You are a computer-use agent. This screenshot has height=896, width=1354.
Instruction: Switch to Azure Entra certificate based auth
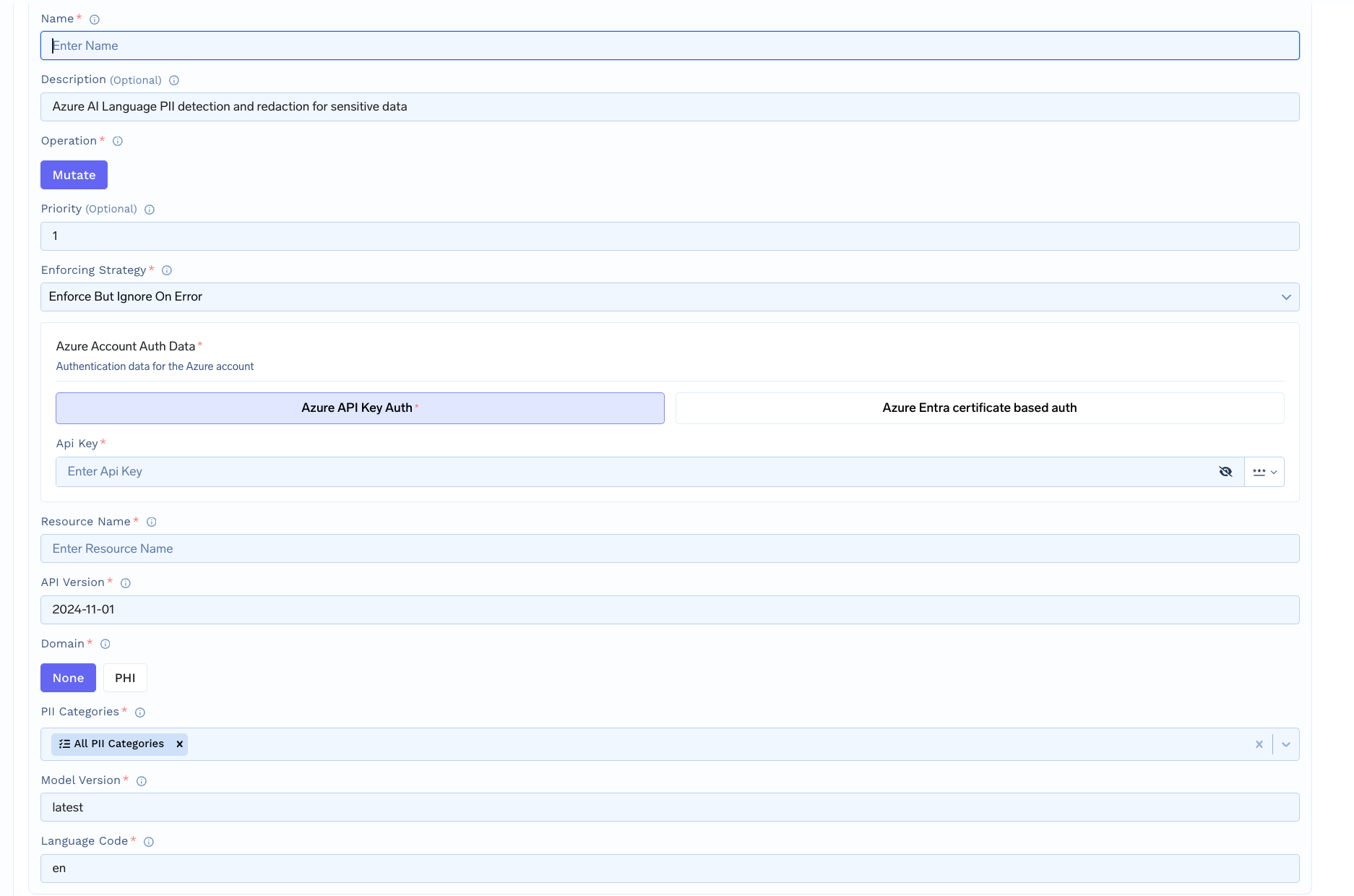pyautogui.click(x=979, y=408)
